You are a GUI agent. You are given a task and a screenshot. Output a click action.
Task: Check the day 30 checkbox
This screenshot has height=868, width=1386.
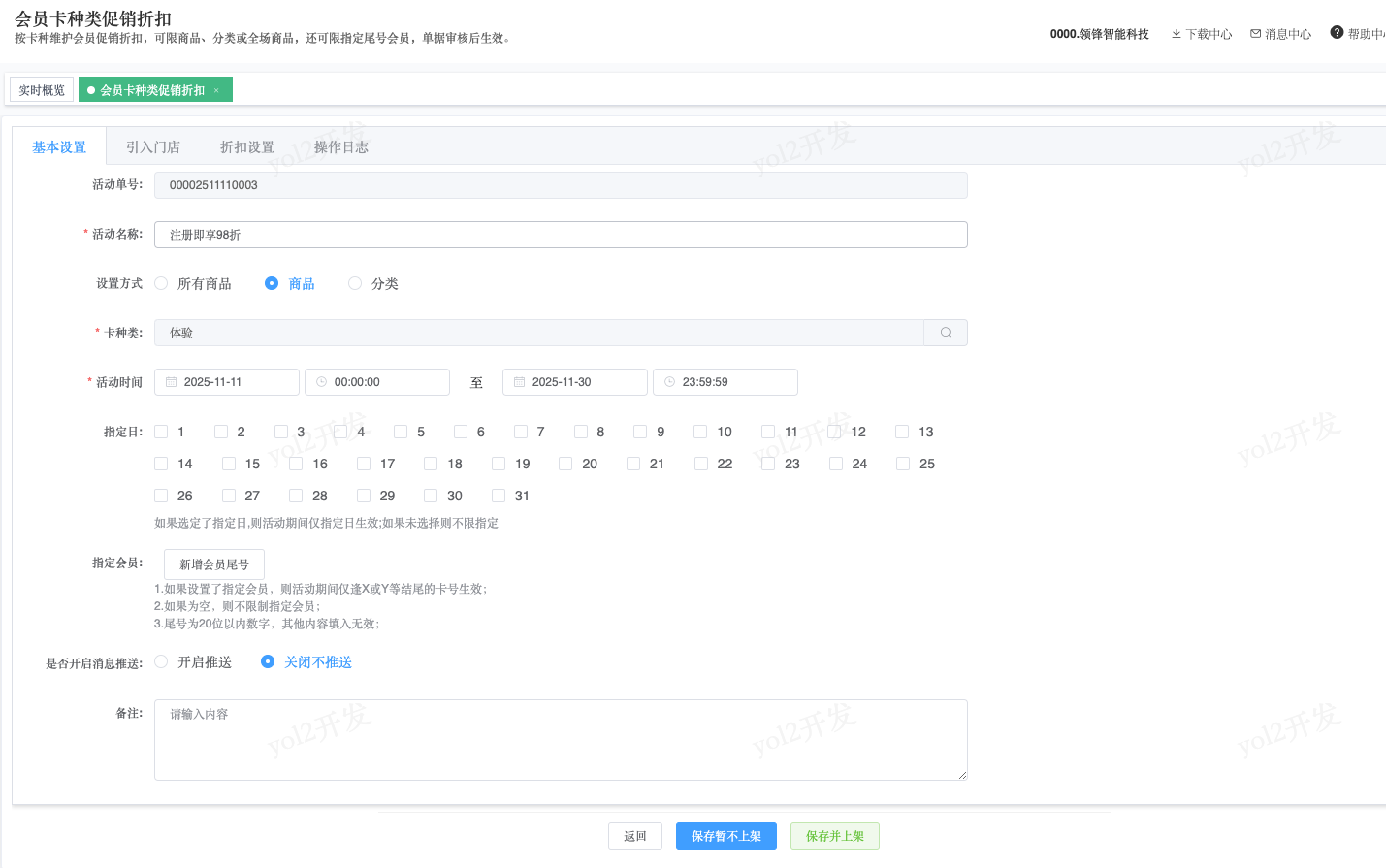pyautogui.click(x=431, y=496)
